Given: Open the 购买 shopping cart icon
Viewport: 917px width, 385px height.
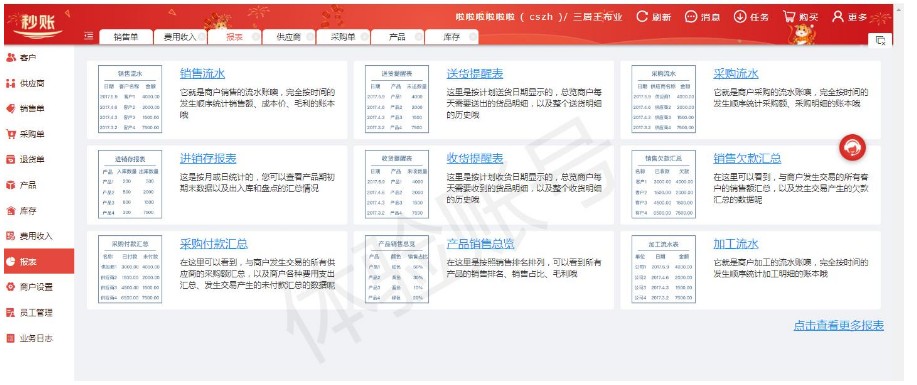Looking at the screenshot, I should (x=790, y=17).
